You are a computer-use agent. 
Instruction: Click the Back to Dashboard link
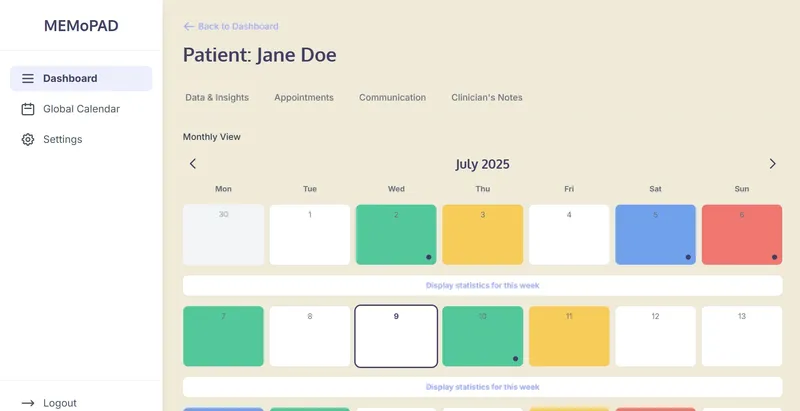tap(231, 27)
